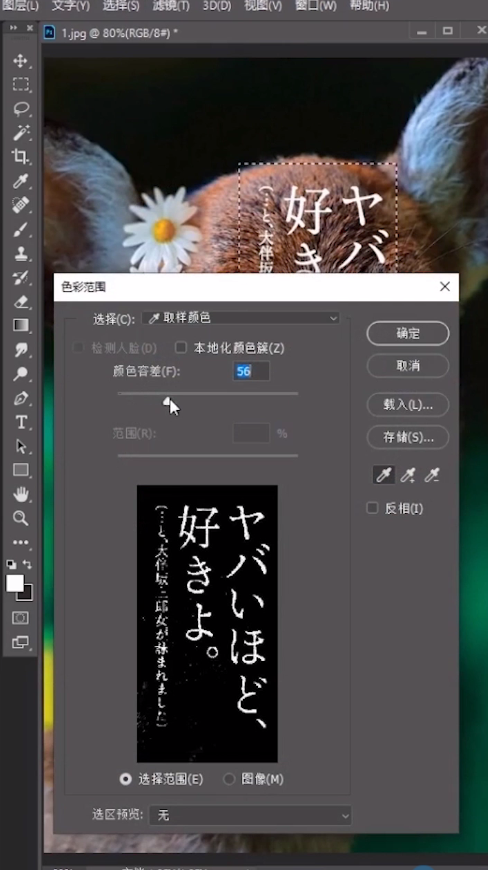Expand the toolbar double-arrow collapse control

coord(13,28)
